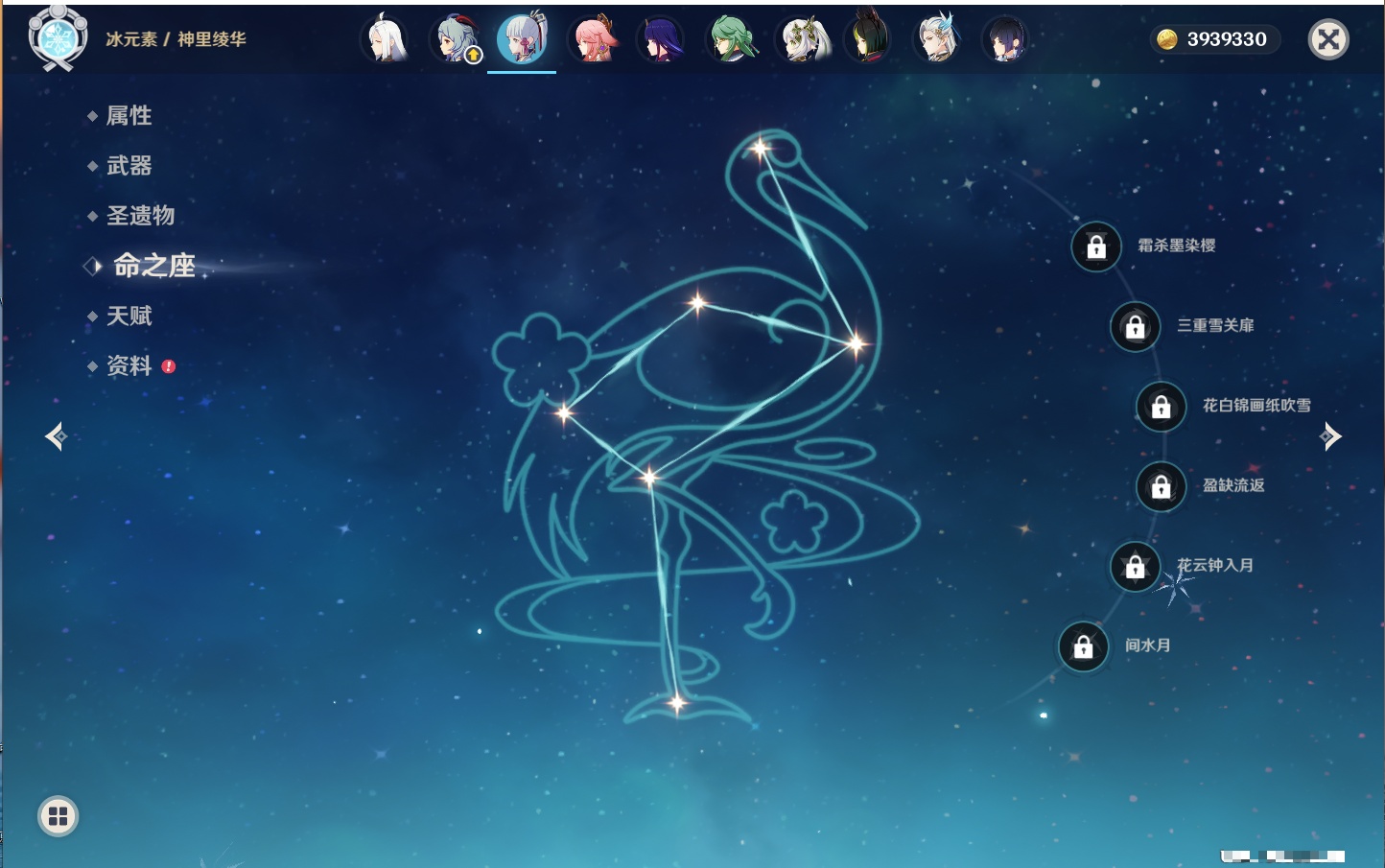
Task: Select the green-haired character portrait
Action: click(731, 40)
